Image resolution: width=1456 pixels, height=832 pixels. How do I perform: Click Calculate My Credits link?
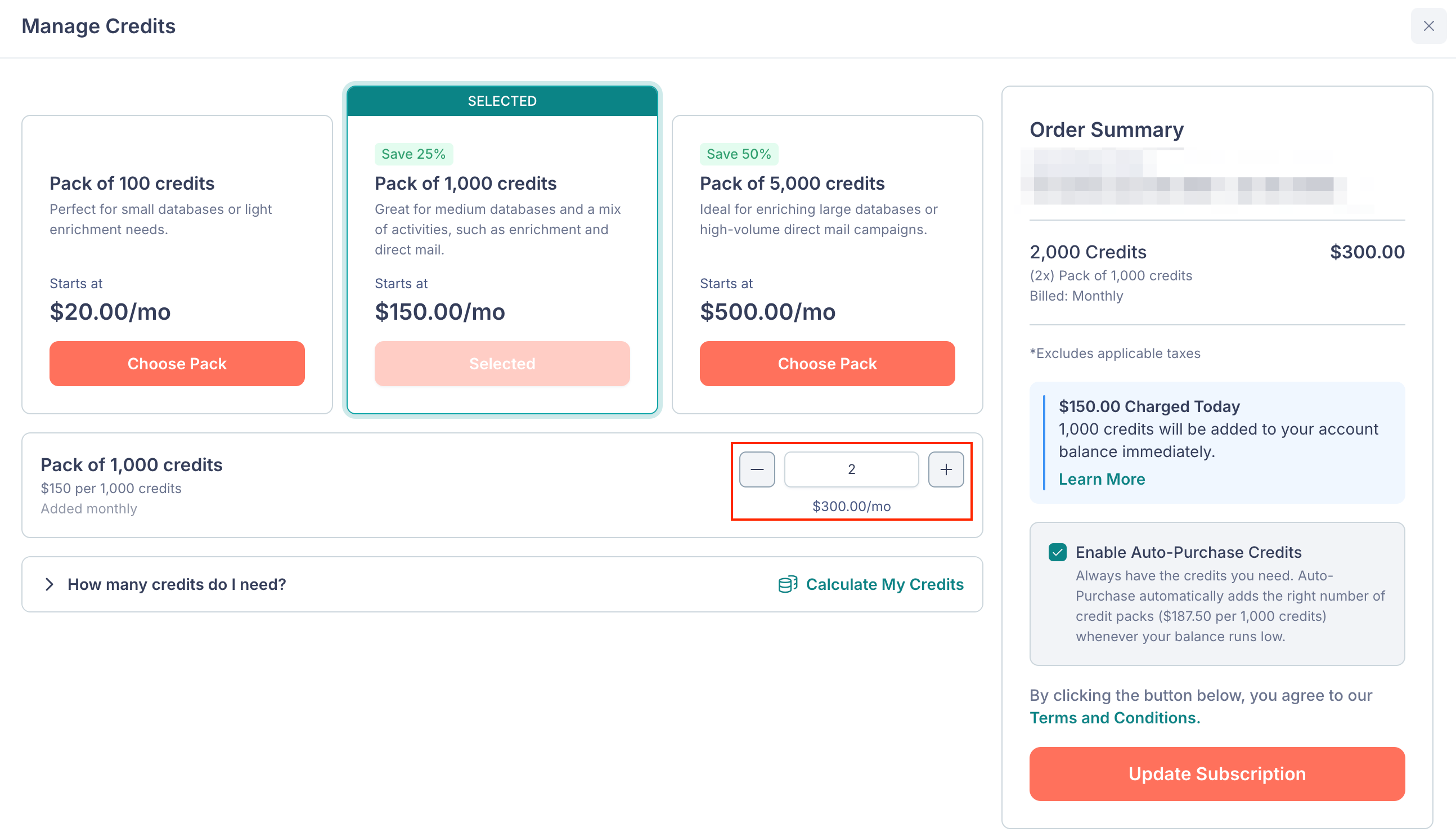coord(885,584)
